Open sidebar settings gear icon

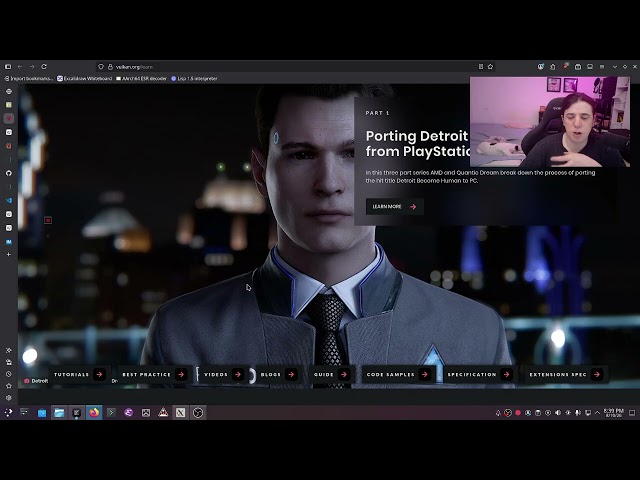9,398
